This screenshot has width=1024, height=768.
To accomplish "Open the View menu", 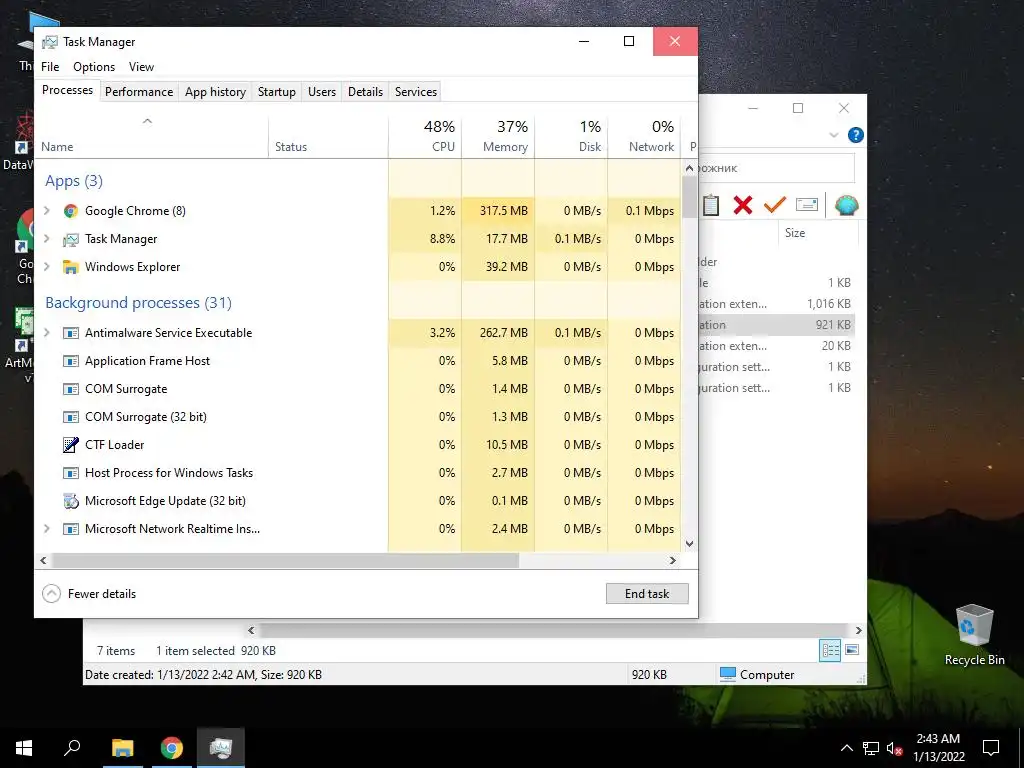I will coord(141,67).
